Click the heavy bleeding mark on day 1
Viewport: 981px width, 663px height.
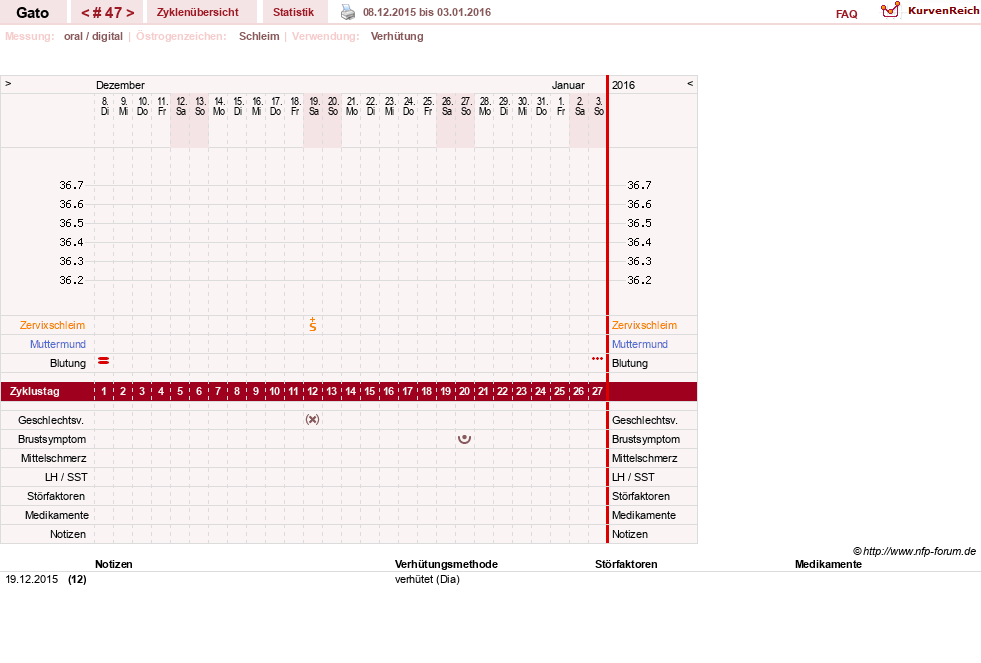(104, 360)
